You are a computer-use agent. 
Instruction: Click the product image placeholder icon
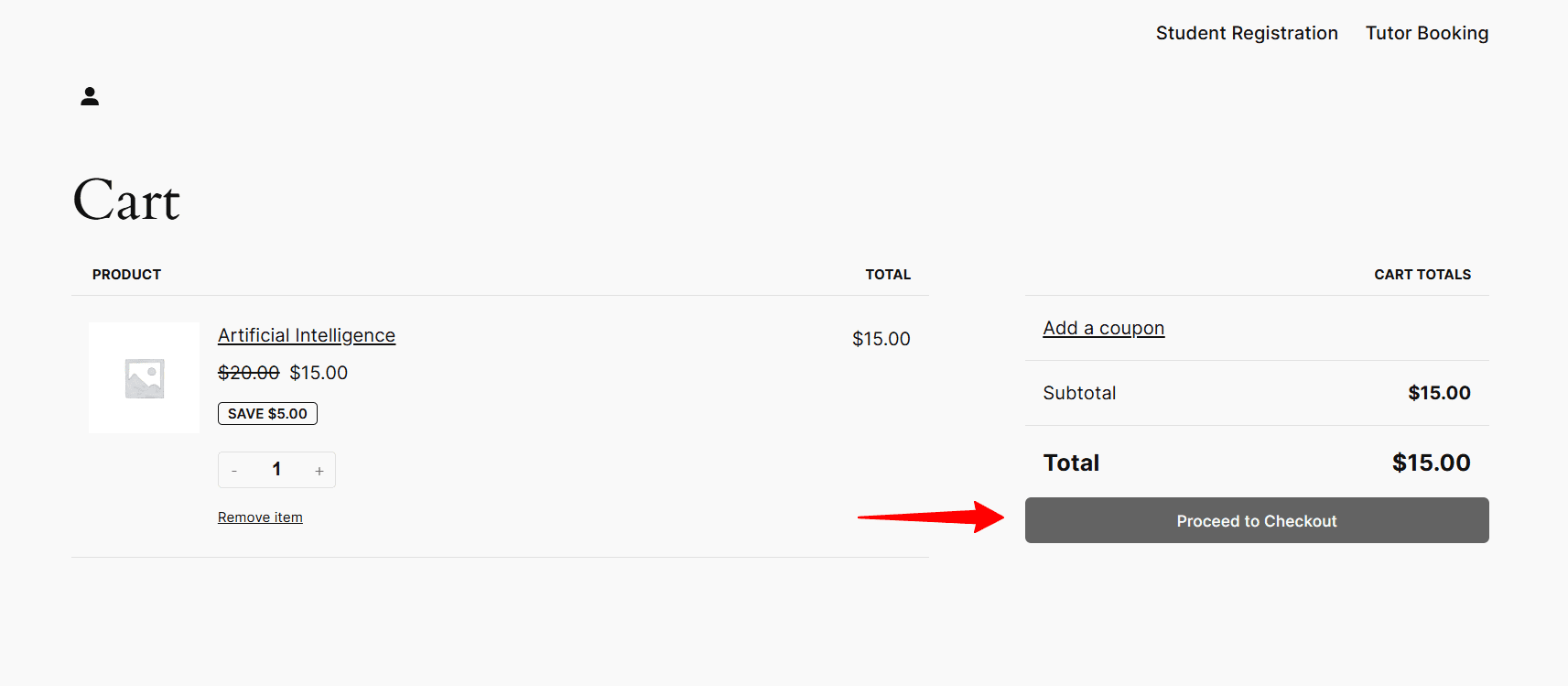(143, 376)
